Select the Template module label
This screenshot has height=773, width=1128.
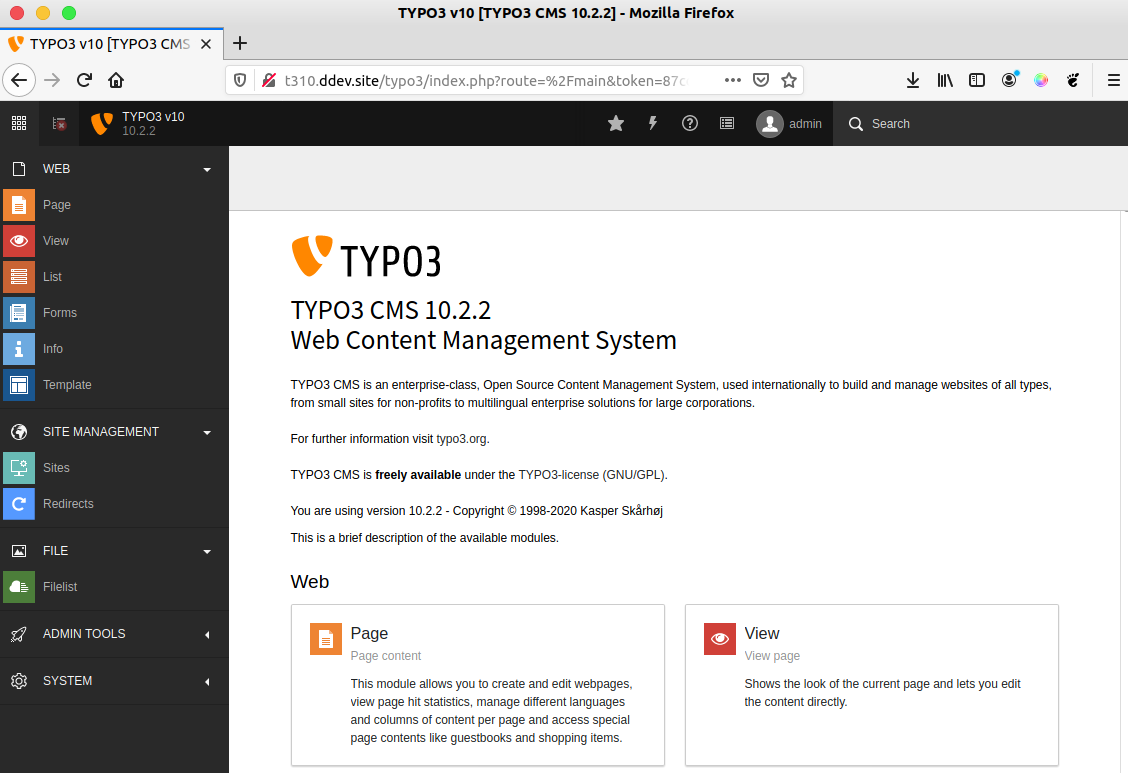[x=67, y=385]
